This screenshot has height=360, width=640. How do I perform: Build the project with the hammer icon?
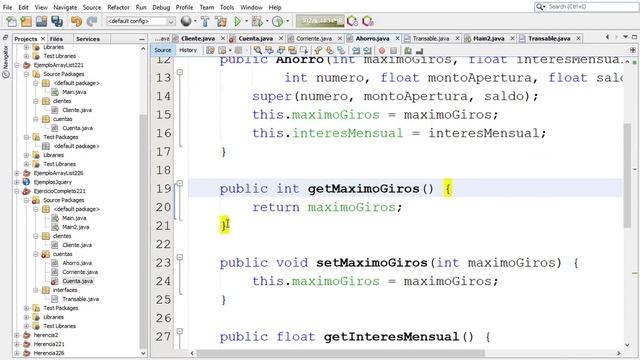point(205,21)
